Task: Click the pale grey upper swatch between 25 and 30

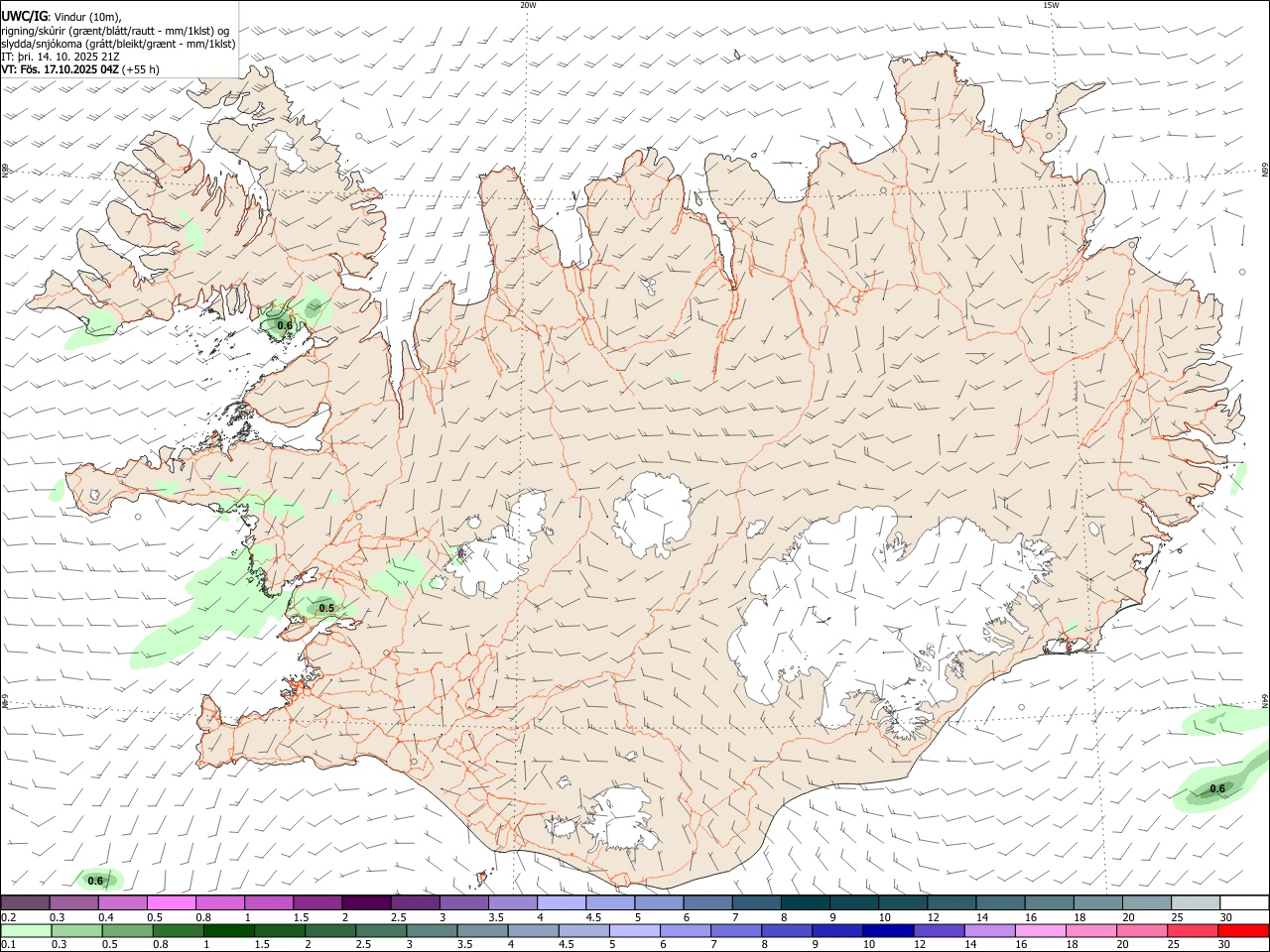Action: [1197, 902]
